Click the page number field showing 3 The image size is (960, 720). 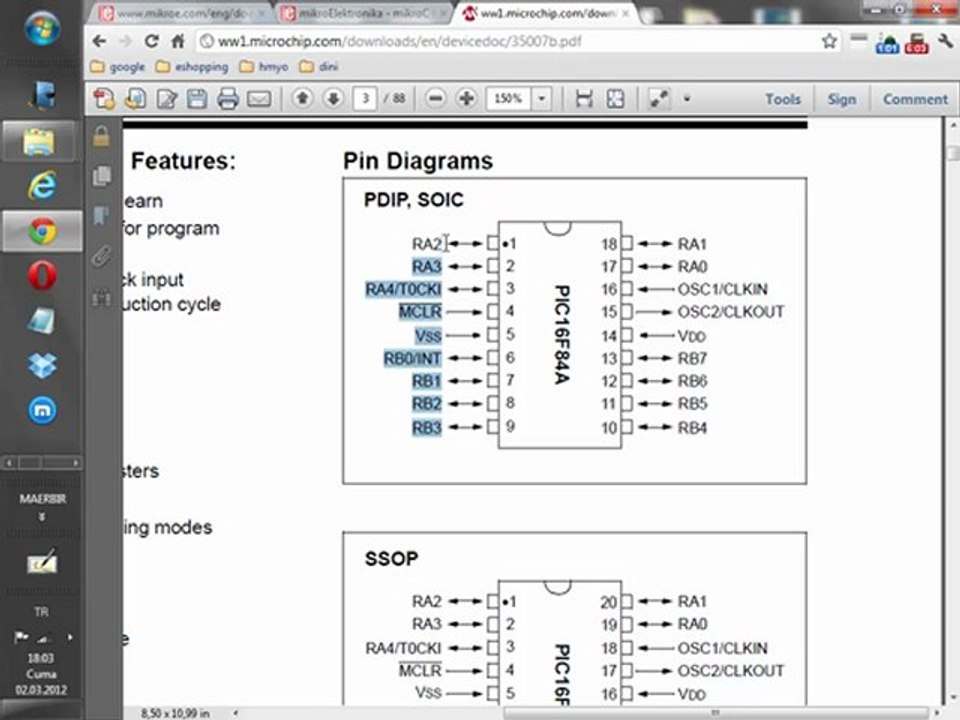pyautogui.click(x=365, y=99)
